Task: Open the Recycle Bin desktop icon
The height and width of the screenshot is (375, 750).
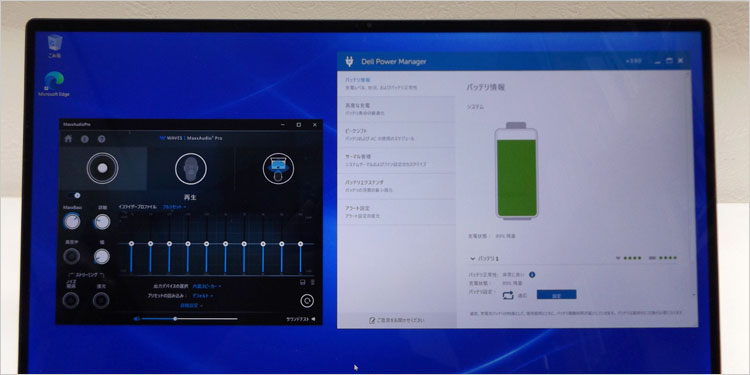Action: (55, 46)
